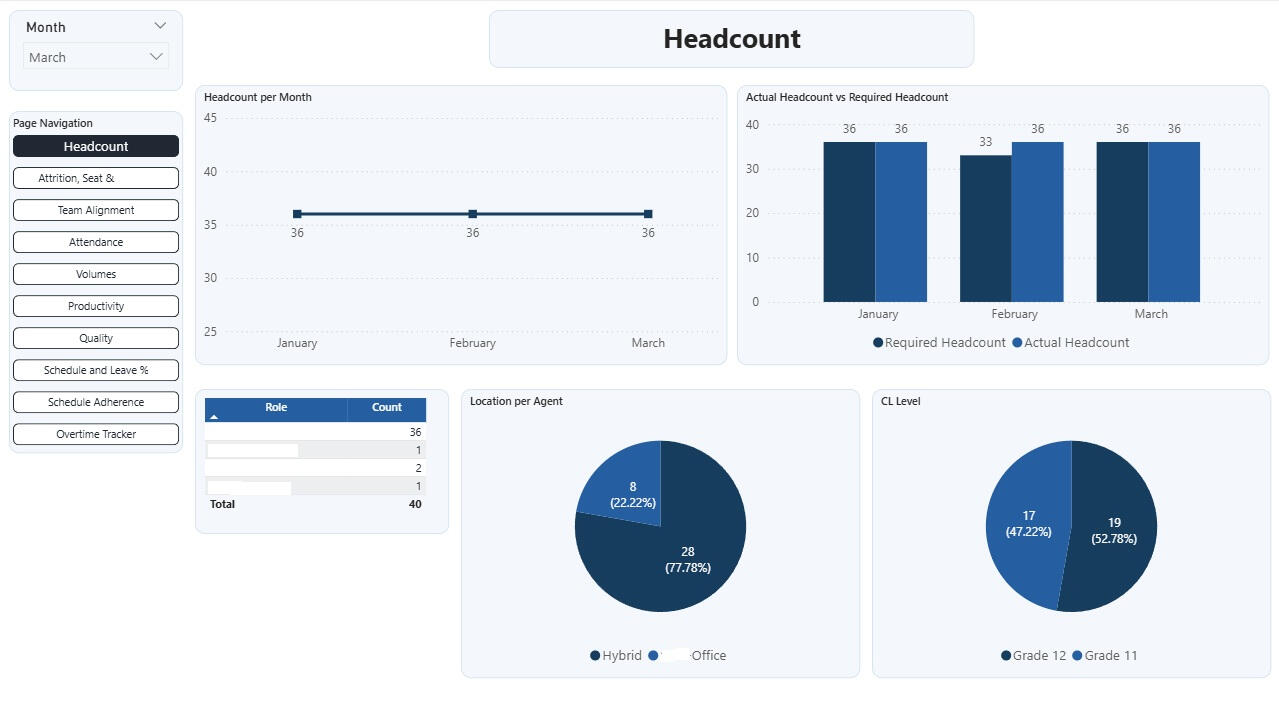Select the March point on line chart

click(x=648, y=214)
